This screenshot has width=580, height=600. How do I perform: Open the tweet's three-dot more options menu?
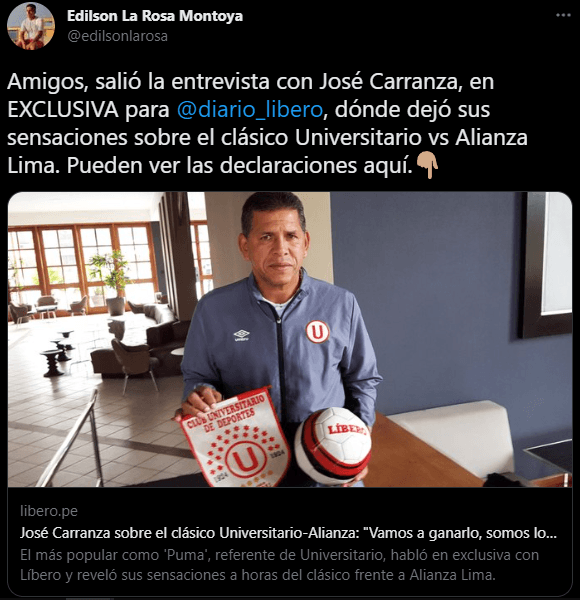point(563,15)
